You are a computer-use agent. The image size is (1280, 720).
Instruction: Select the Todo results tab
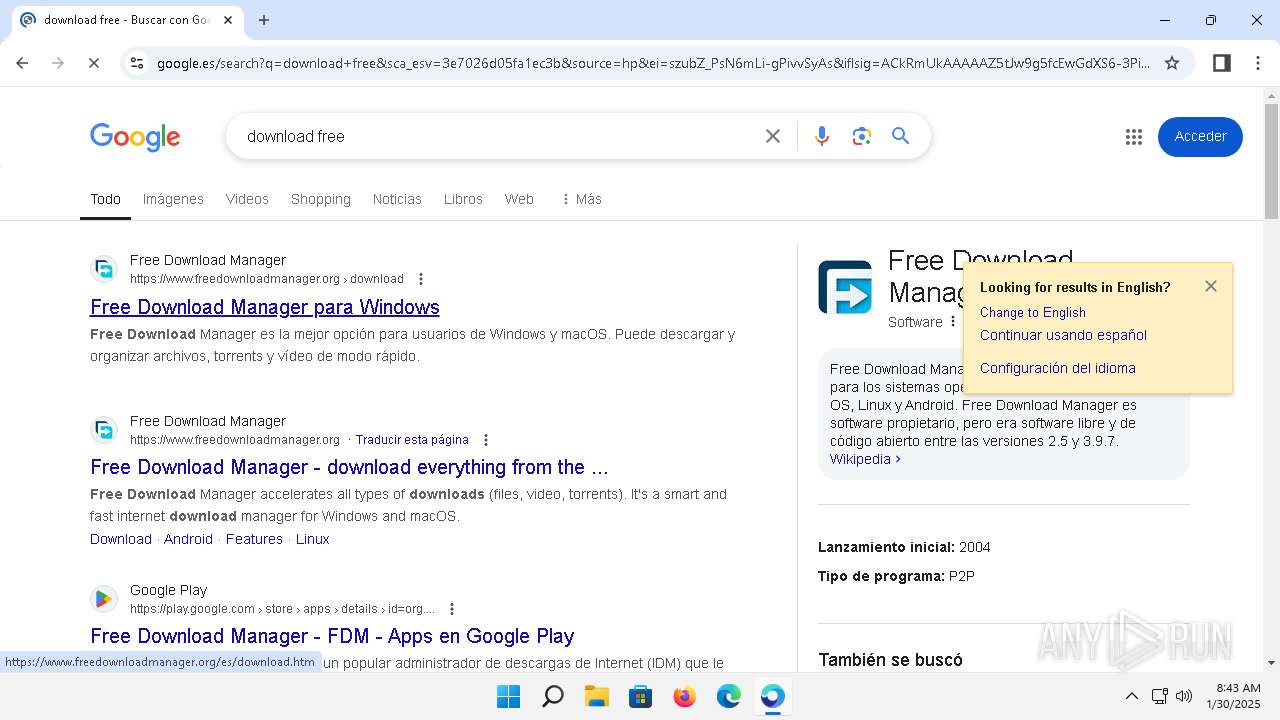coord(105,199)
